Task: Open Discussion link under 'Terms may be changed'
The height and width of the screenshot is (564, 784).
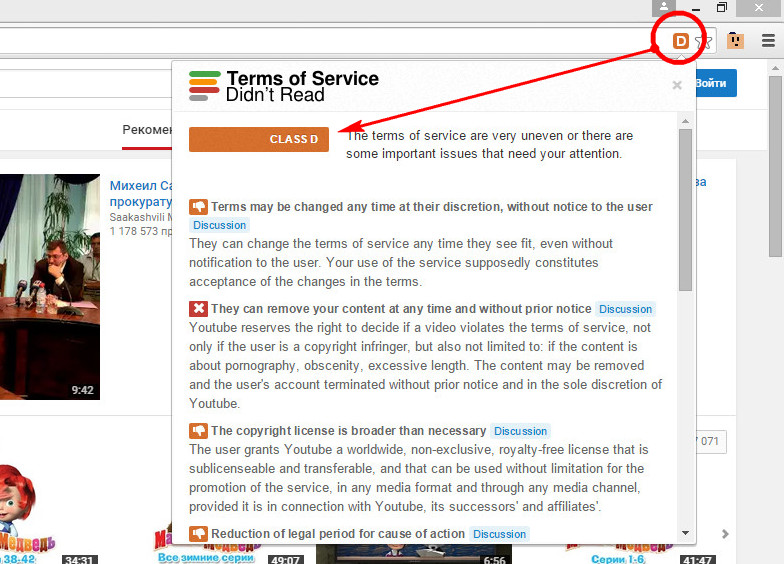Action: coord(220,225)
